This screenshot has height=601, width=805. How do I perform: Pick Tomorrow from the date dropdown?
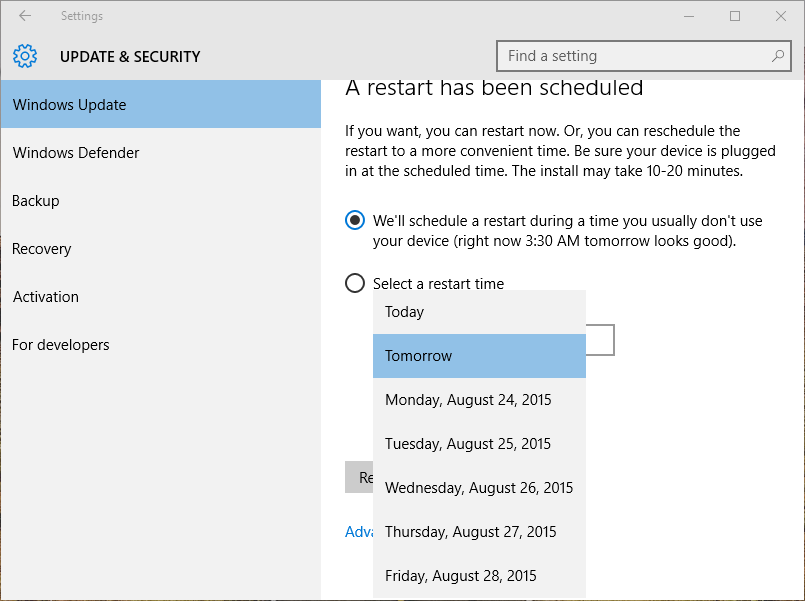tap(479, 356)
